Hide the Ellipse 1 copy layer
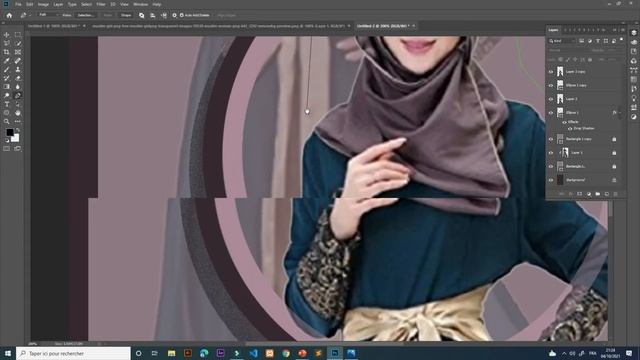The image size is (640, 360). coord(551,85)
